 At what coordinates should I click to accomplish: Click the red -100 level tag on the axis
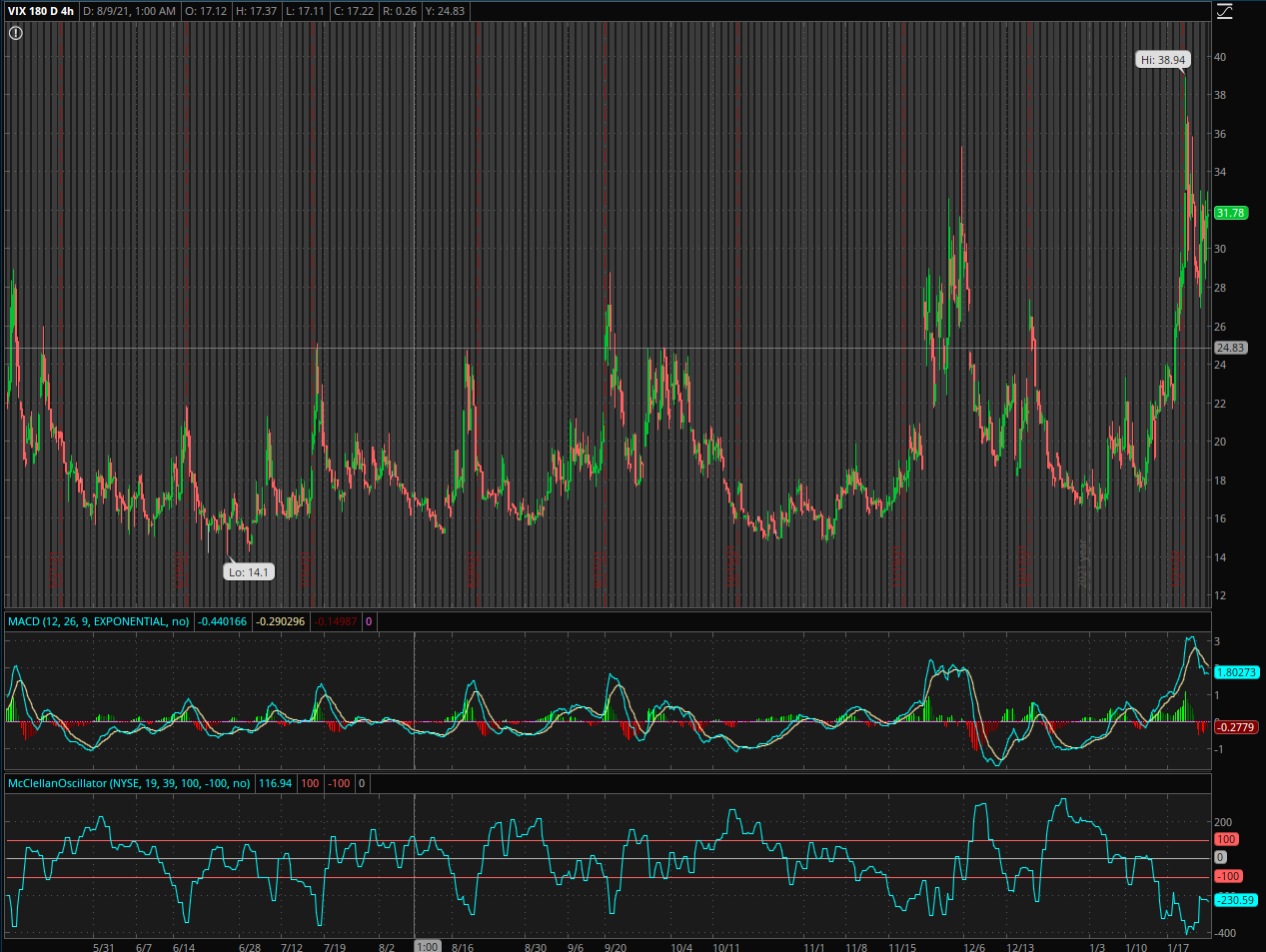tap(1228, 876)
